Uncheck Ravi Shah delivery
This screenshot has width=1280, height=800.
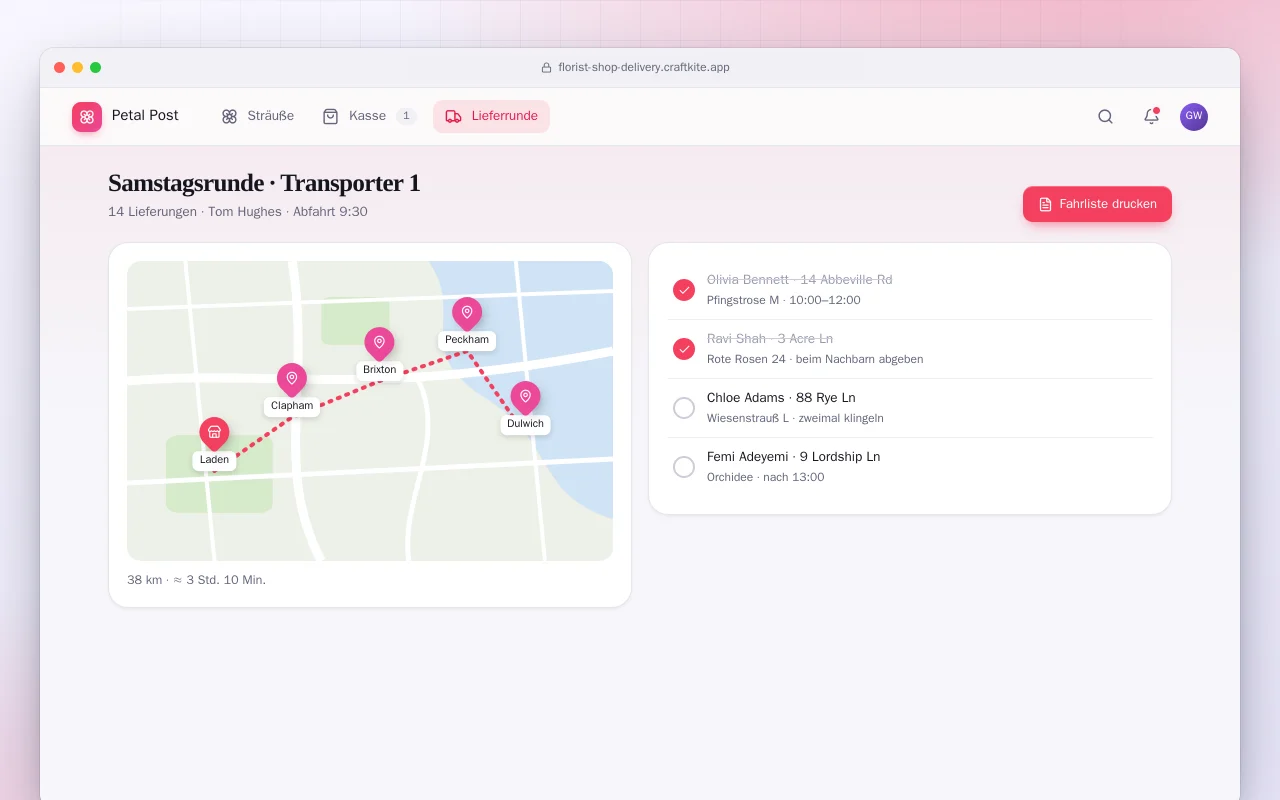pyautogui.click(x=684, y=349)
